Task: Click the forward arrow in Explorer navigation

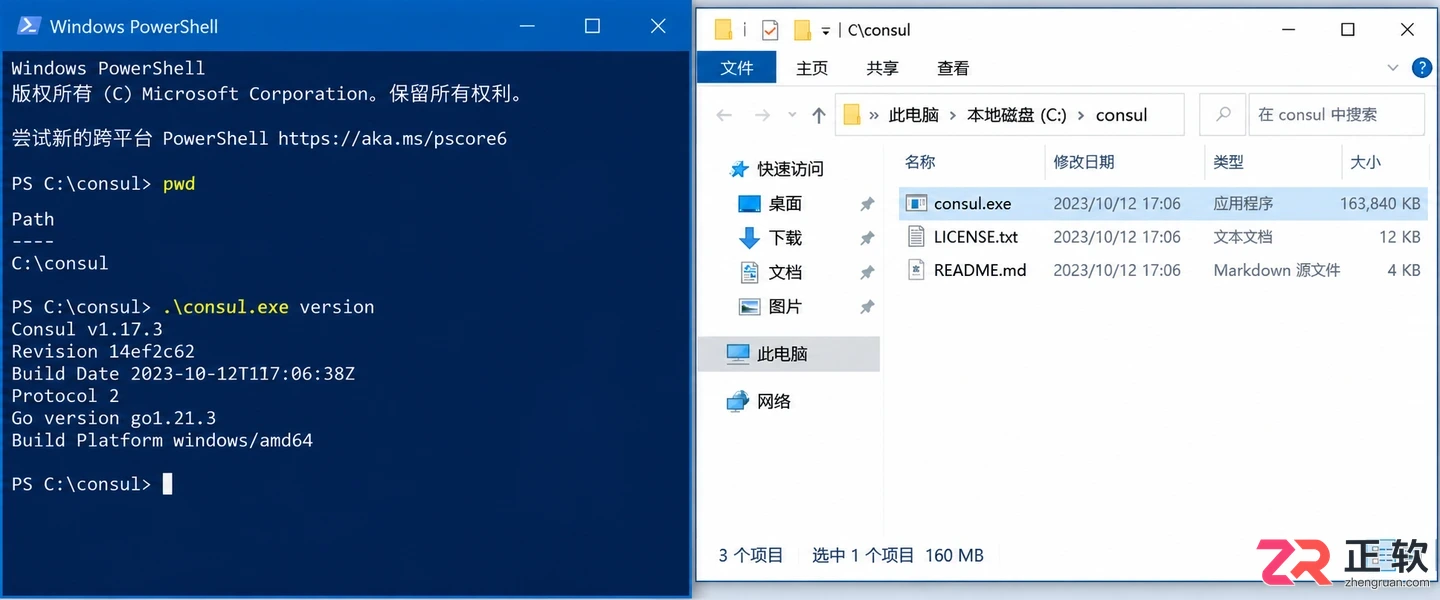Action: 762,115
